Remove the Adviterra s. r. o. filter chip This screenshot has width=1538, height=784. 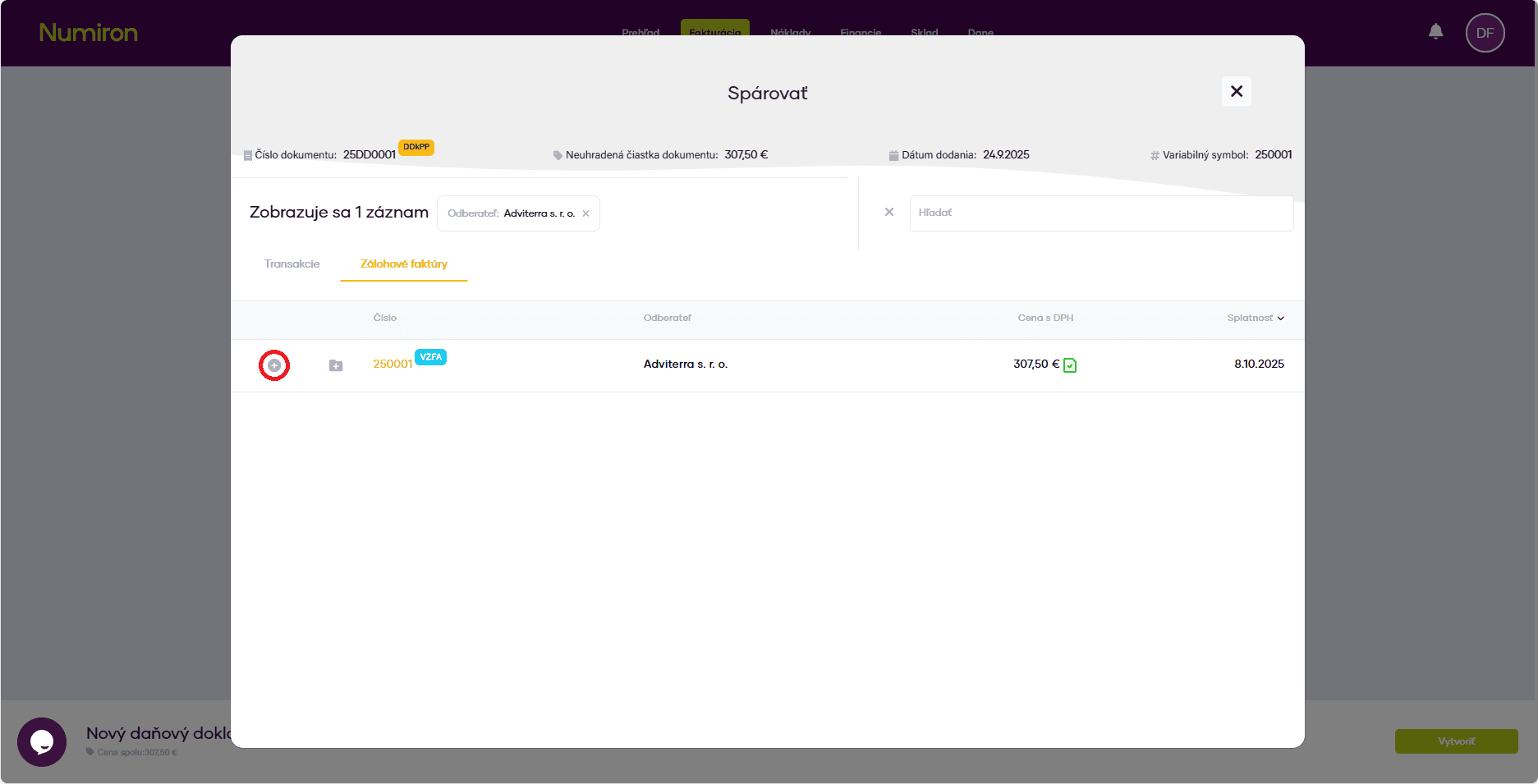(x=585, y=213)
